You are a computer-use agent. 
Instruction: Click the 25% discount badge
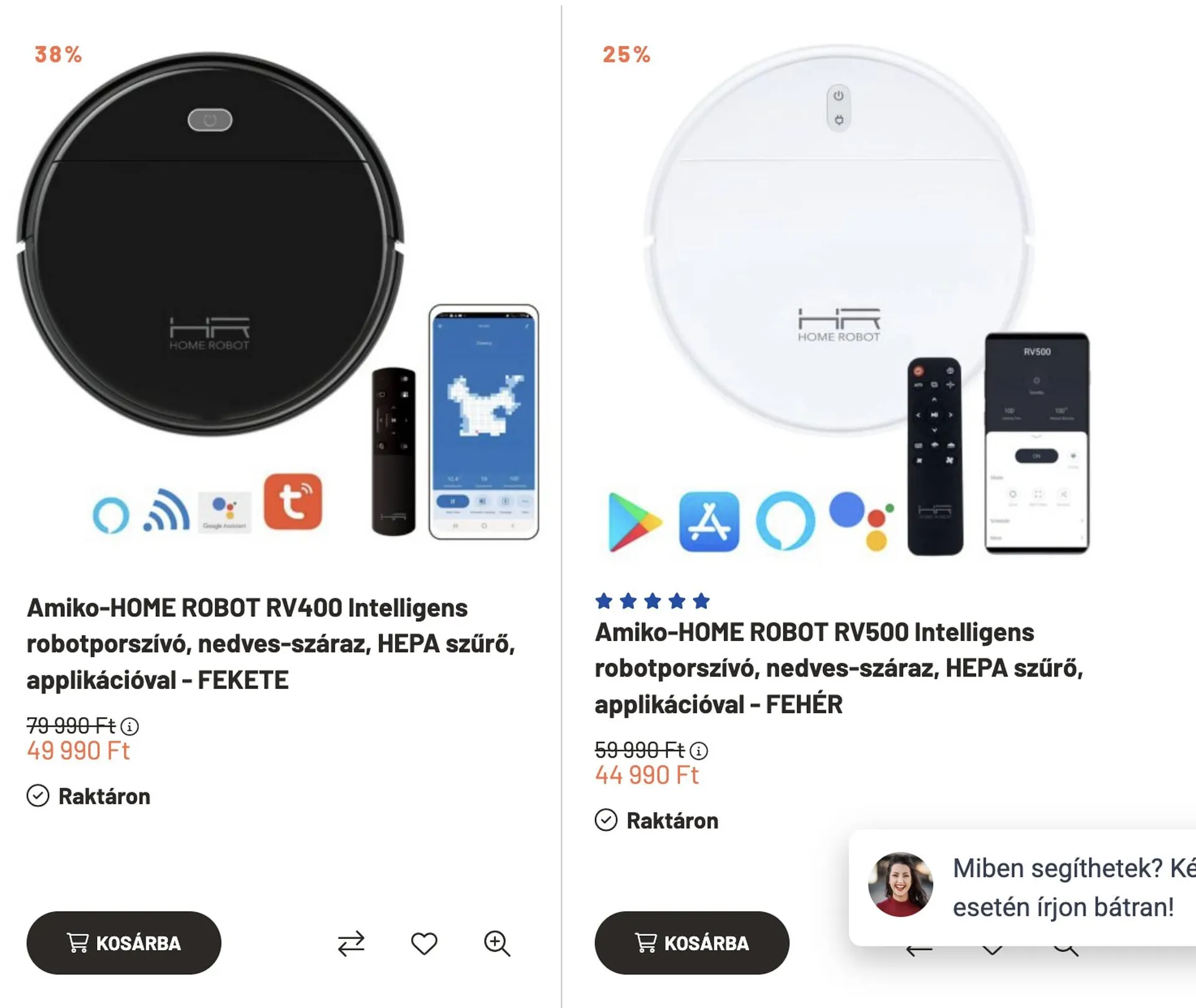(x=626, y=55)
